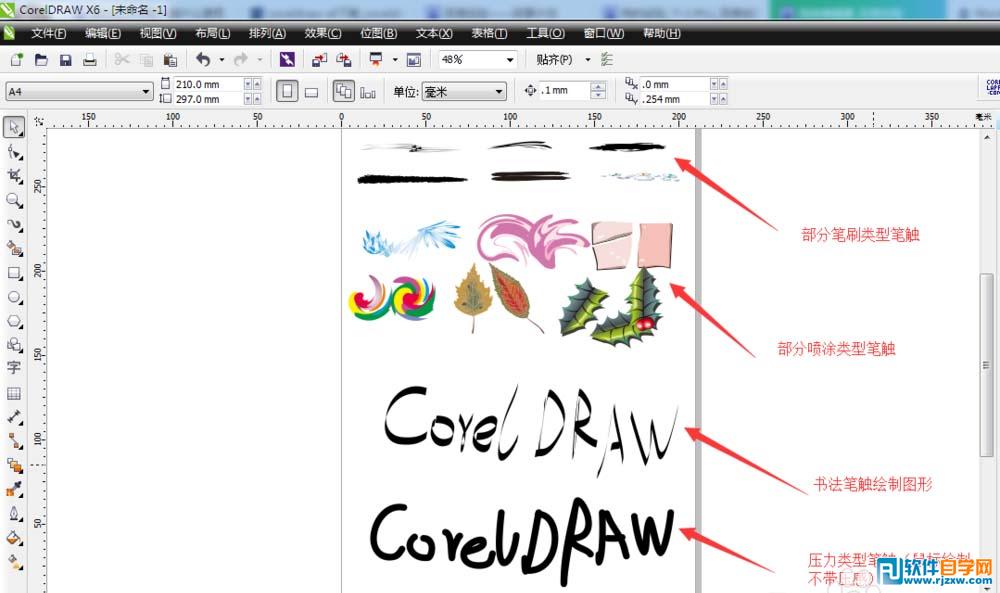The height and width of the screenshot is (593, 1000).
Task: Open the 工具(O) menu
Action: click(x=545, y=33)
